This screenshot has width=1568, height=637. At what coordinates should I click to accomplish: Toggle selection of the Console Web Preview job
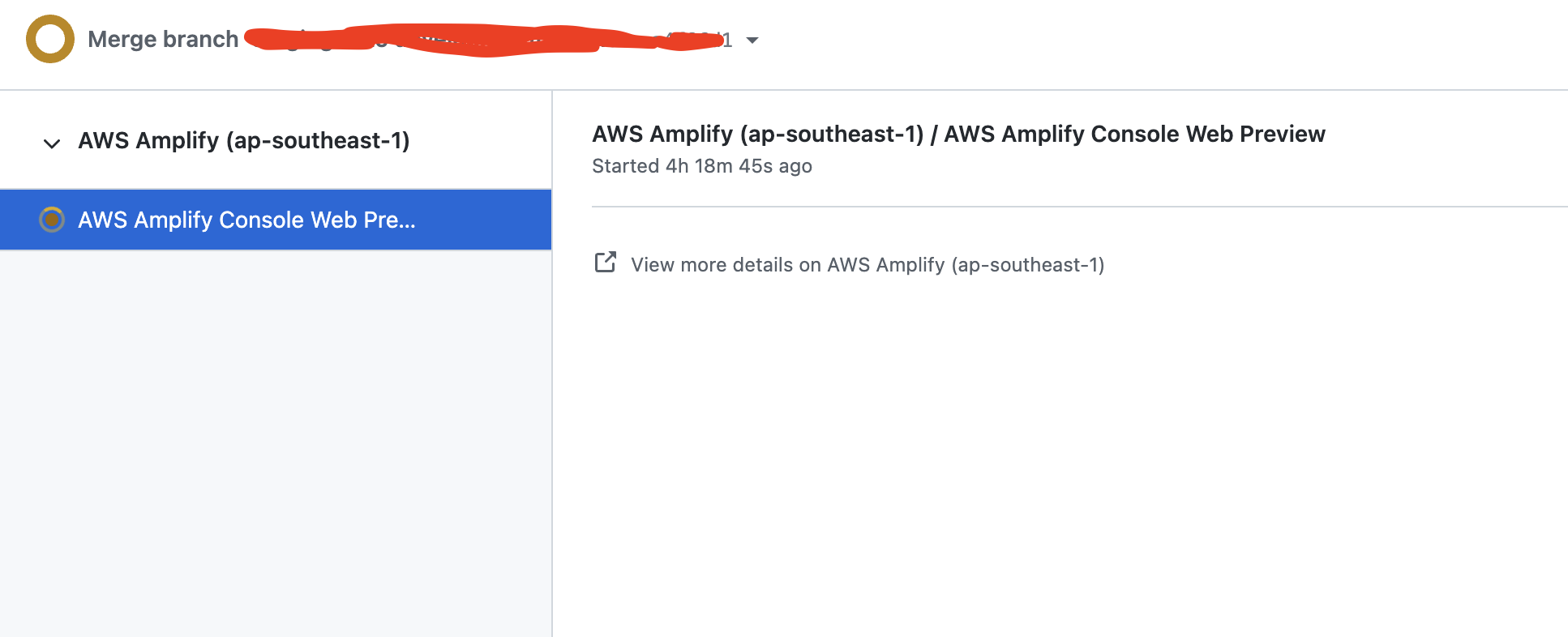(x=246, y=220)
